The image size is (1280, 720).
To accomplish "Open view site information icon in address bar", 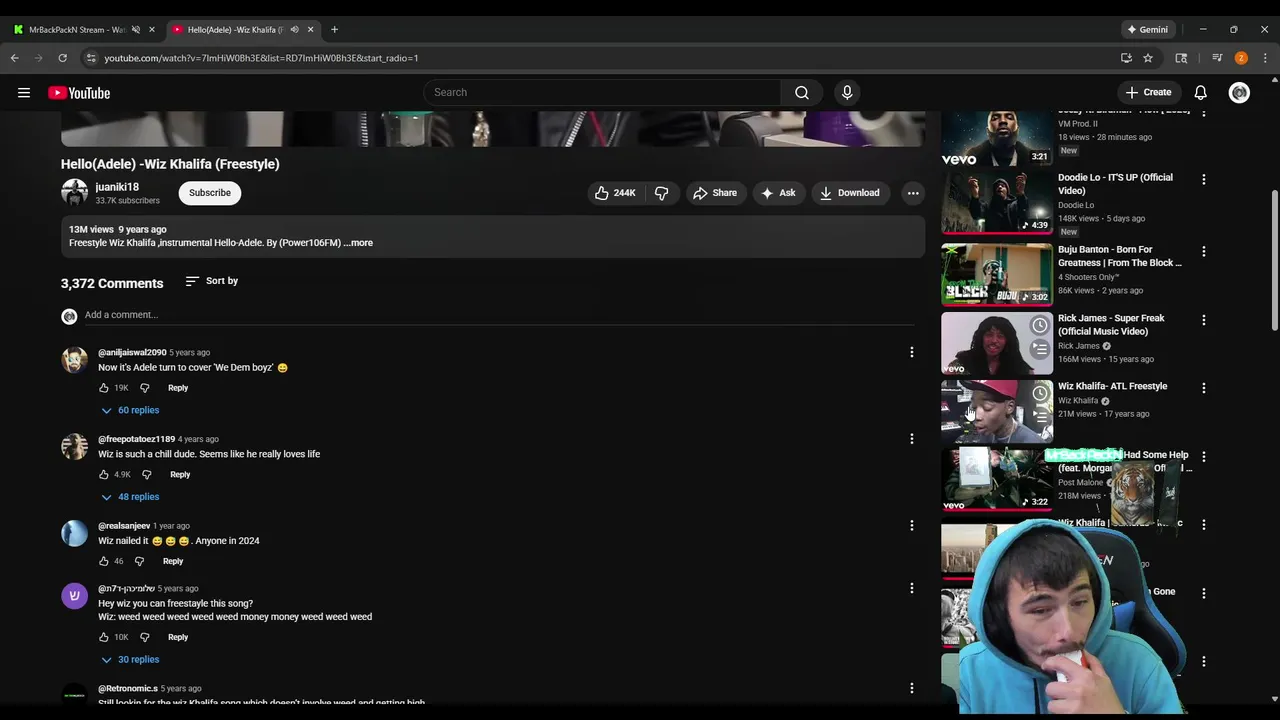I will tap(92, 58).
